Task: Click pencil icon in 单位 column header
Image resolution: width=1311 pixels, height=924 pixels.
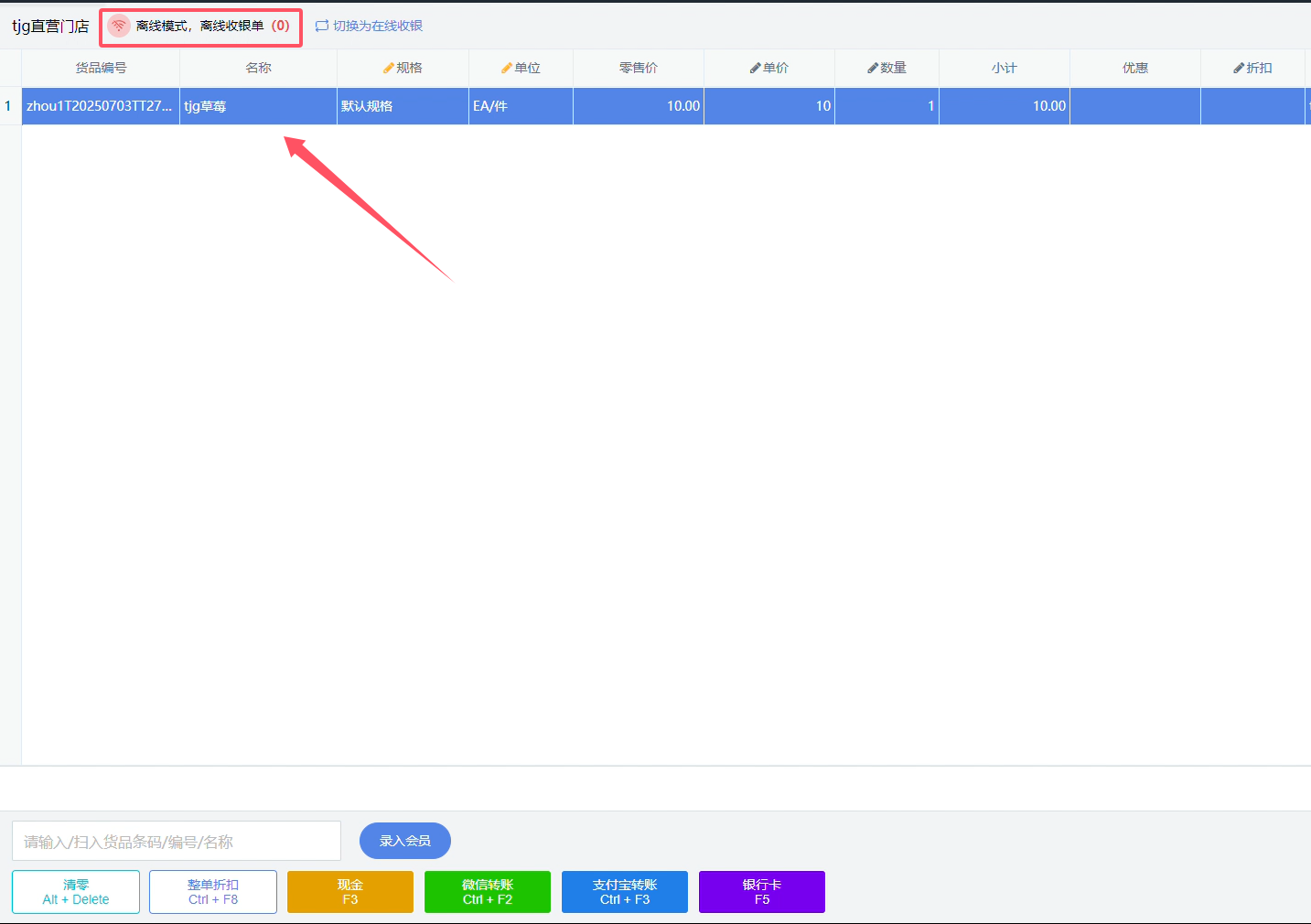Action: tap(507, 68)
